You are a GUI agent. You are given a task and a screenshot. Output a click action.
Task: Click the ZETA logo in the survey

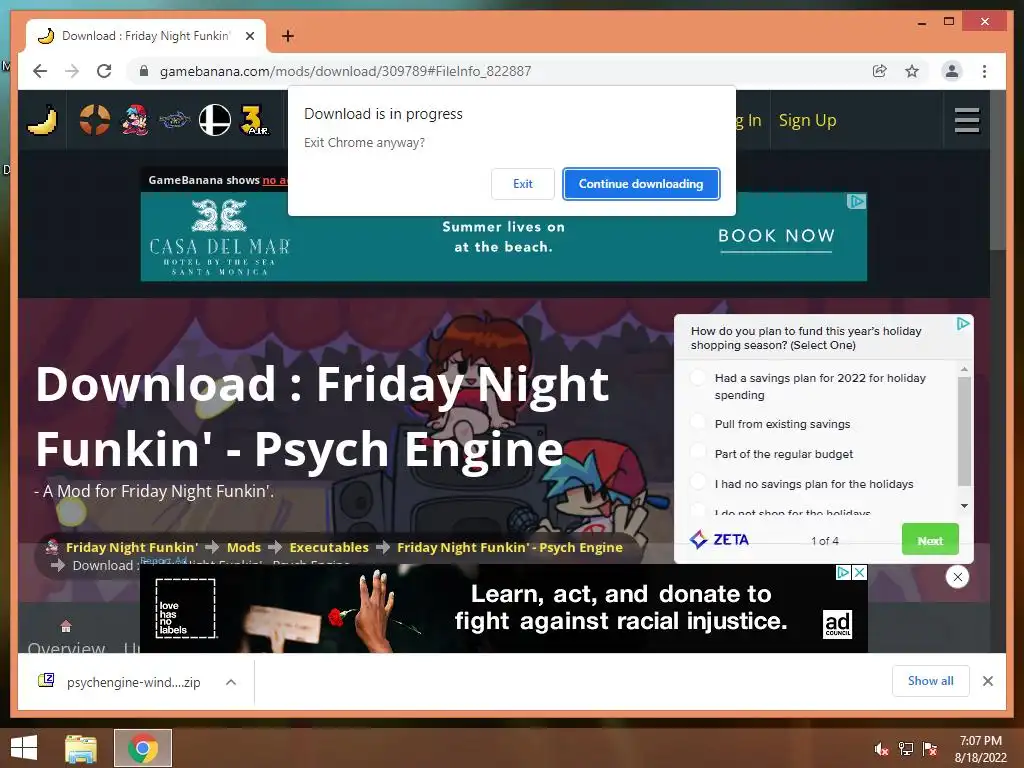719,539
